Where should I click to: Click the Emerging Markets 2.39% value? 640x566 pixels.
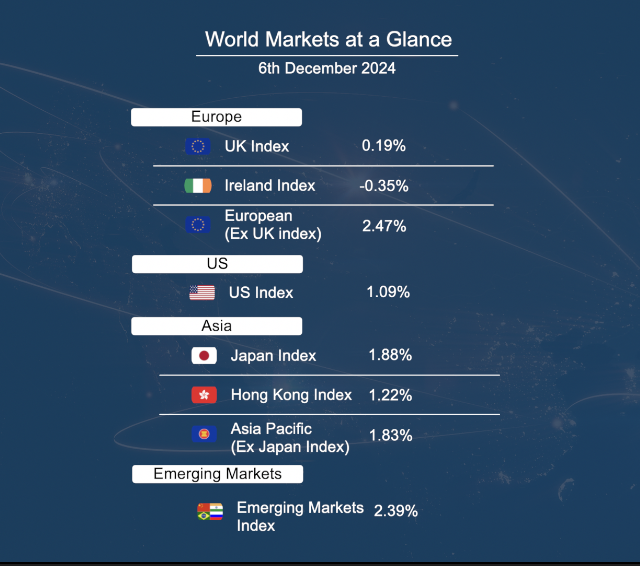[x=396, y=510]
